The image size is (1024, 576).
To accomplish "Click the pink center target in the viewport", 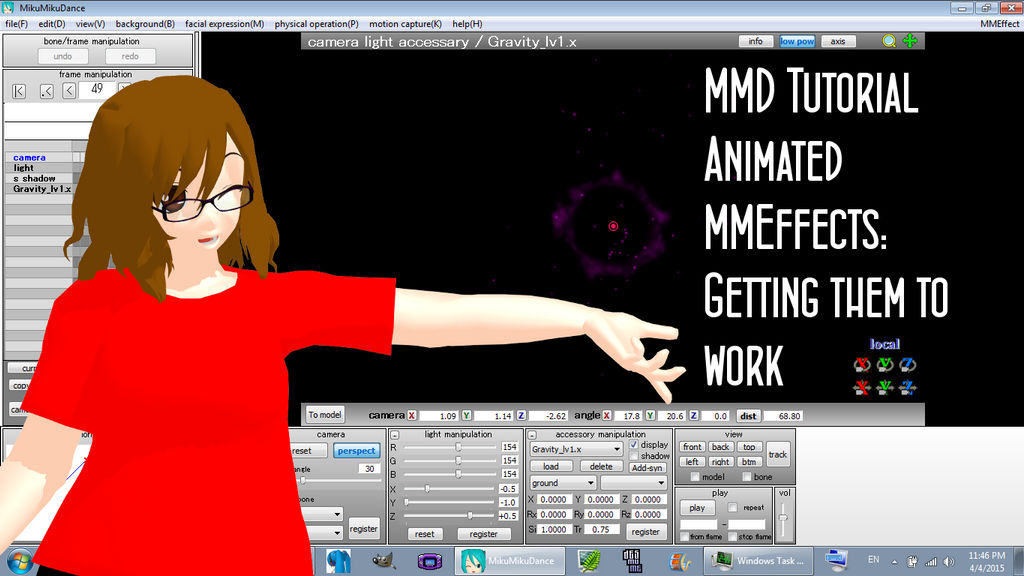I will pos(613,226).
